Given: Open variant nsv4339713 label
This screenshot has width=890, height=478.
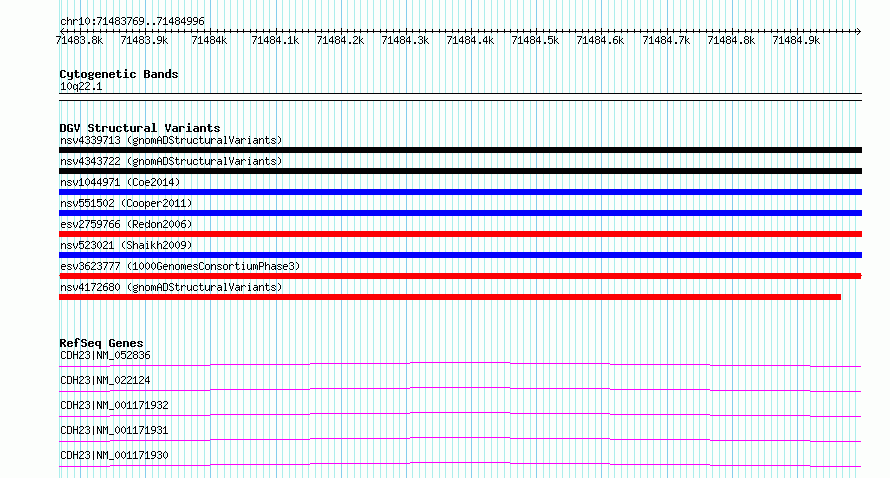Looking at the screenshot, I should (x=171, y=140).
